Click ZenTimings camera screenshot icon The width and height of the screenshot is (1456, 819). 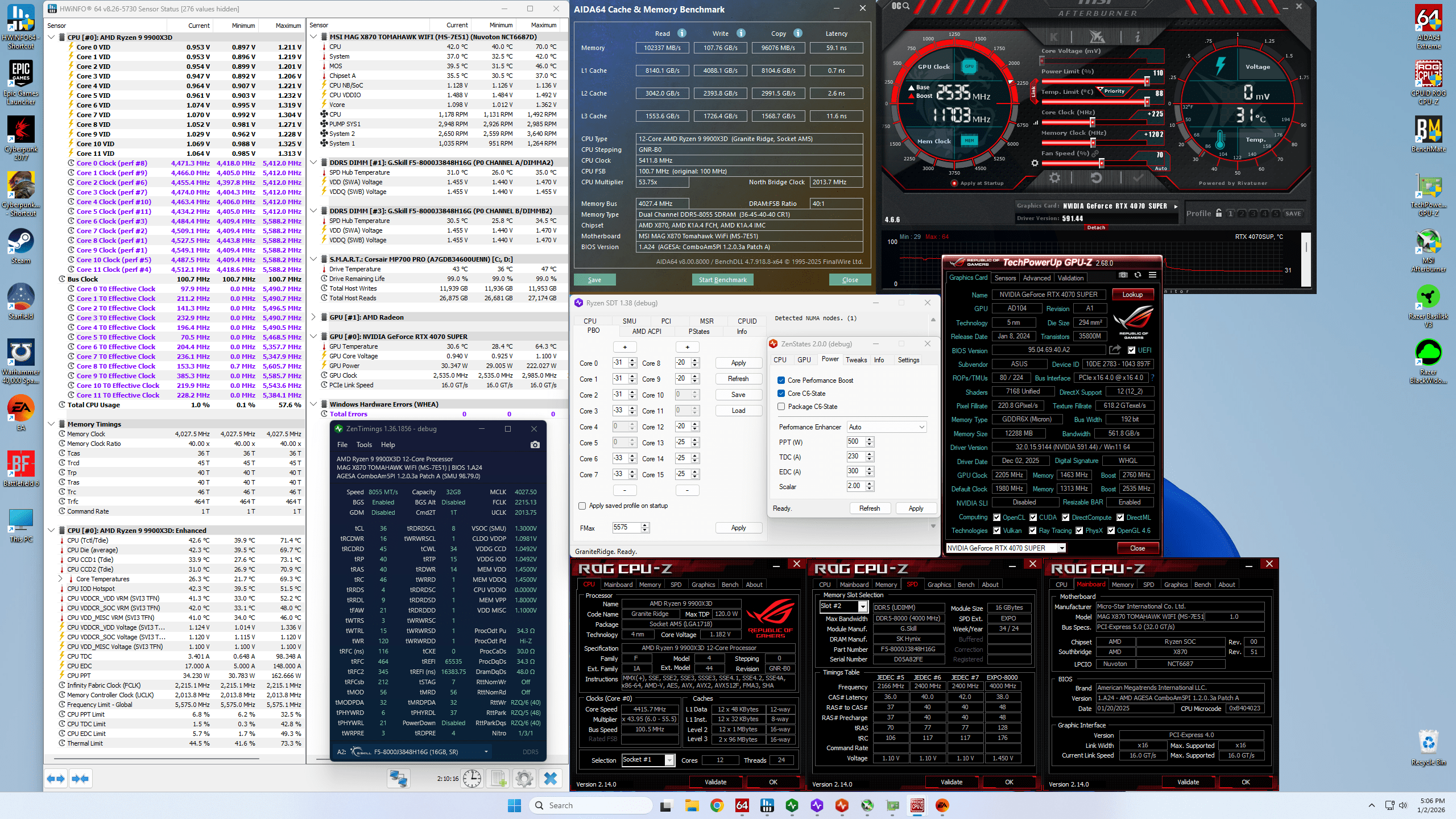[x=535, y=445]
